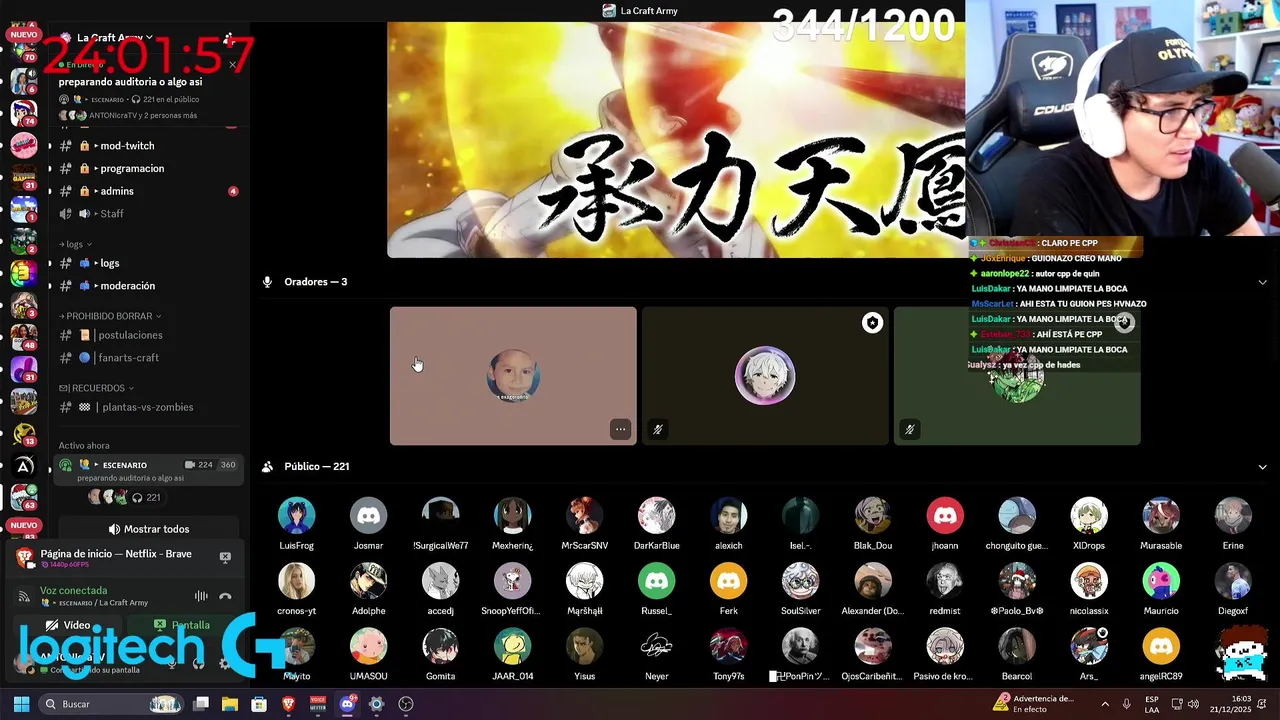Dismiss the live stage banner with X
This screenshot has height=720, width=1280.
pyautogui.click(x=232, y=65)
